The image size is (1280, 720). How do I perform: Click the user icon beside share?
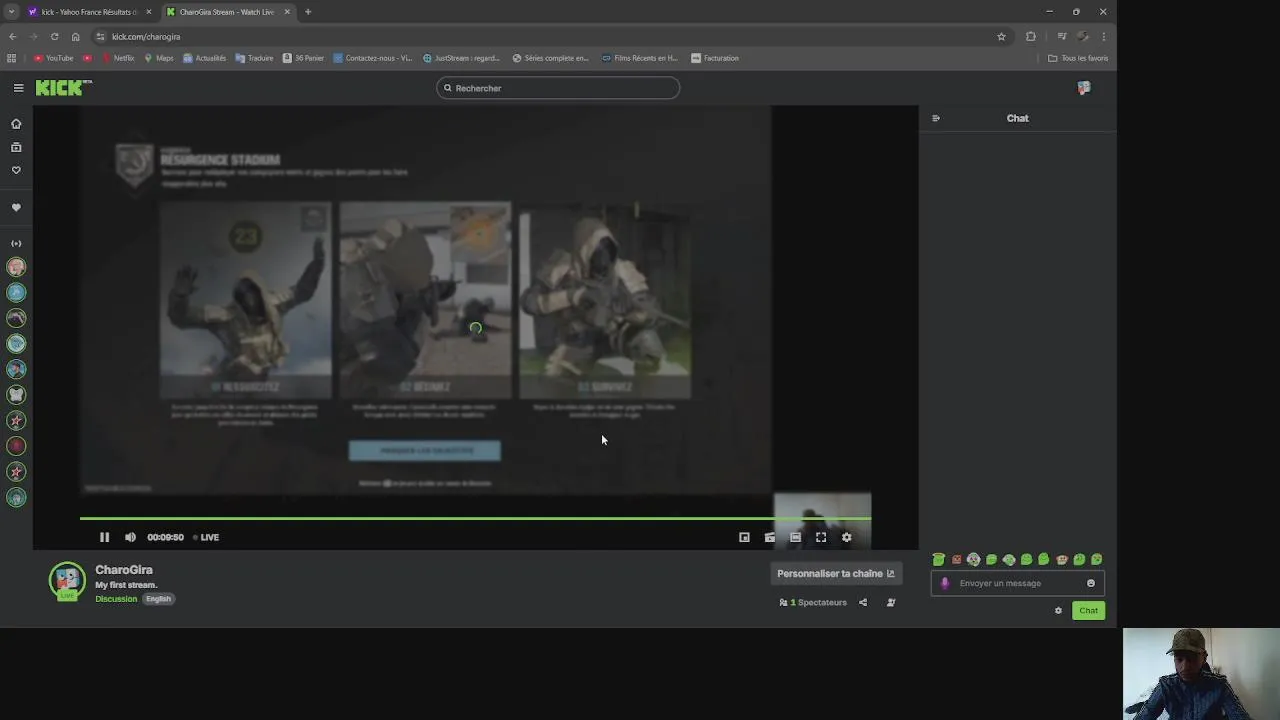(x=891, y=602)
